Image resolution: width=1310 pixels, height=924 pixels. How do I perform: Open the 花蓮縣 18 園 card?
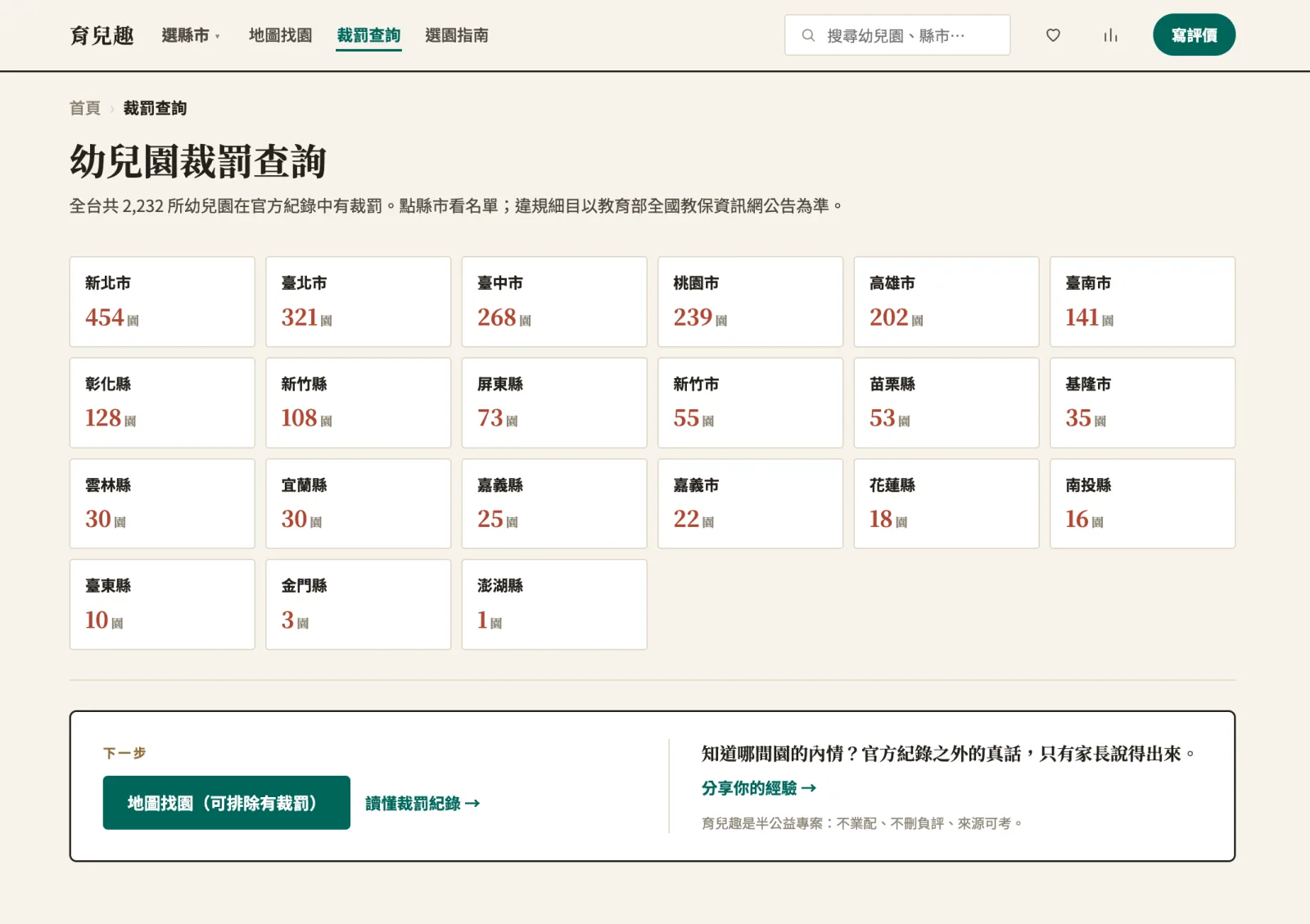coord(946,503)
